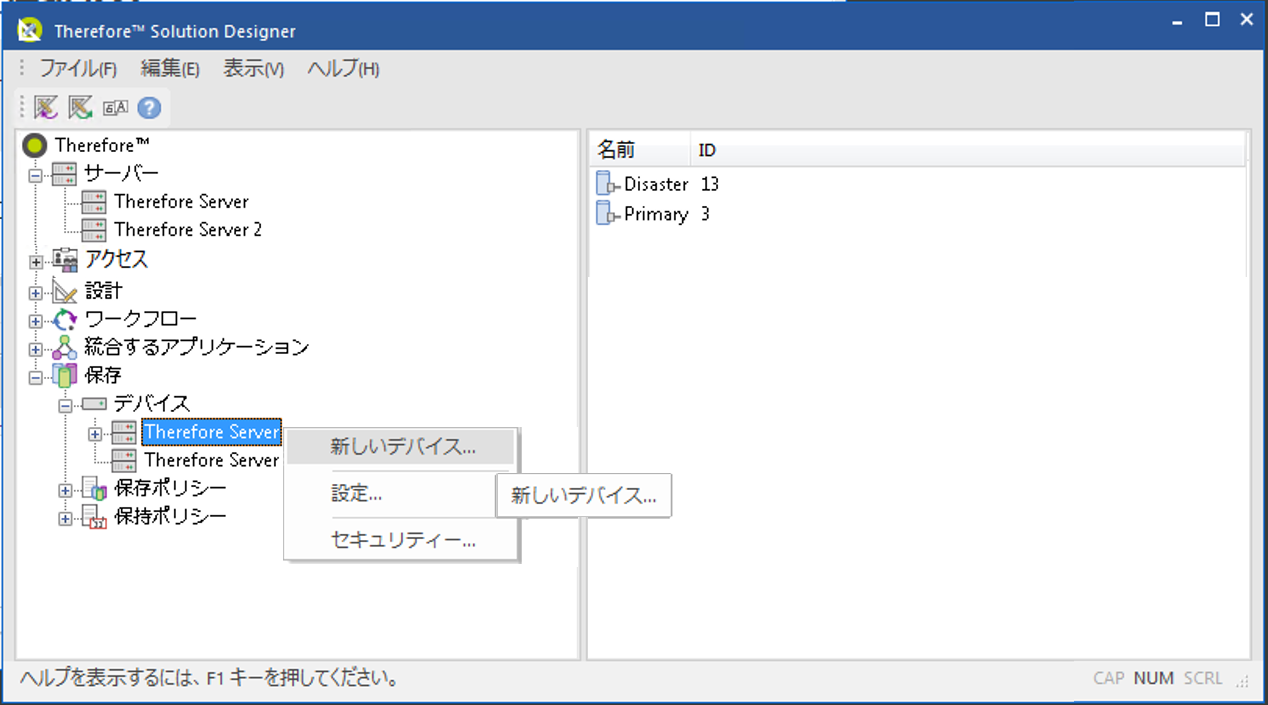Image resolution: width=1268 pixels, height=705 pixels.
Task: Choose 新しいデバイス... in the context menu
Action: (x=401, y=447)
